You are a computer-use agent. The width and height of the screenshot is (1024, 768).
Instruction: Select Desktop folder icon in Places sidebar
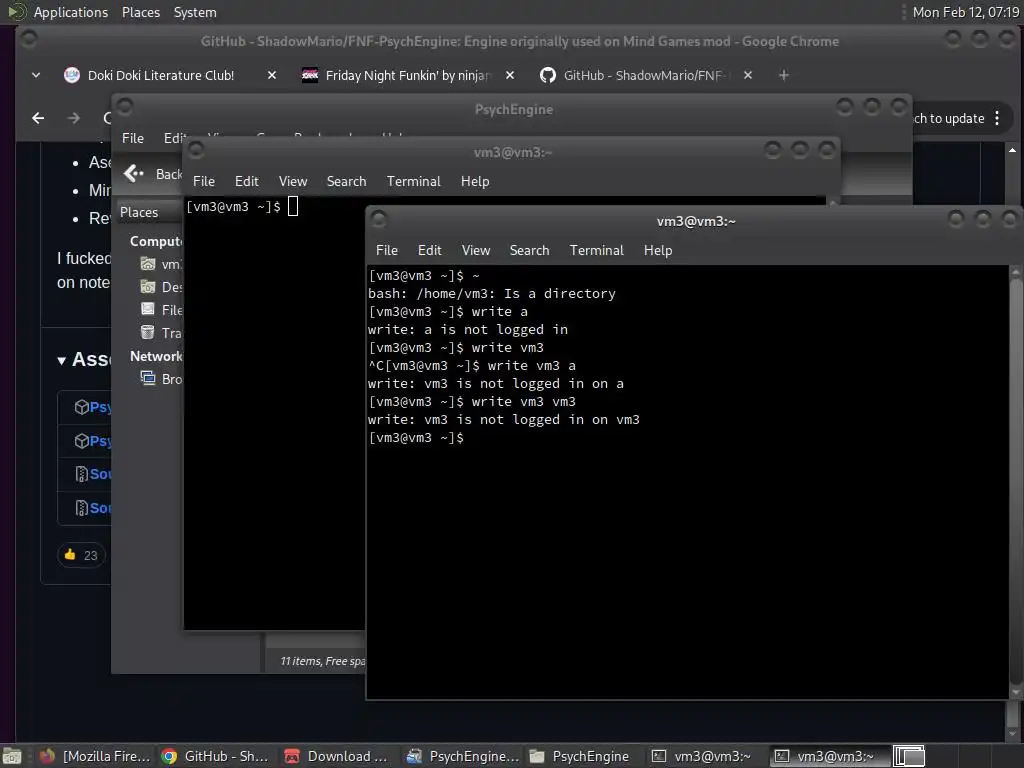(148, 287)
